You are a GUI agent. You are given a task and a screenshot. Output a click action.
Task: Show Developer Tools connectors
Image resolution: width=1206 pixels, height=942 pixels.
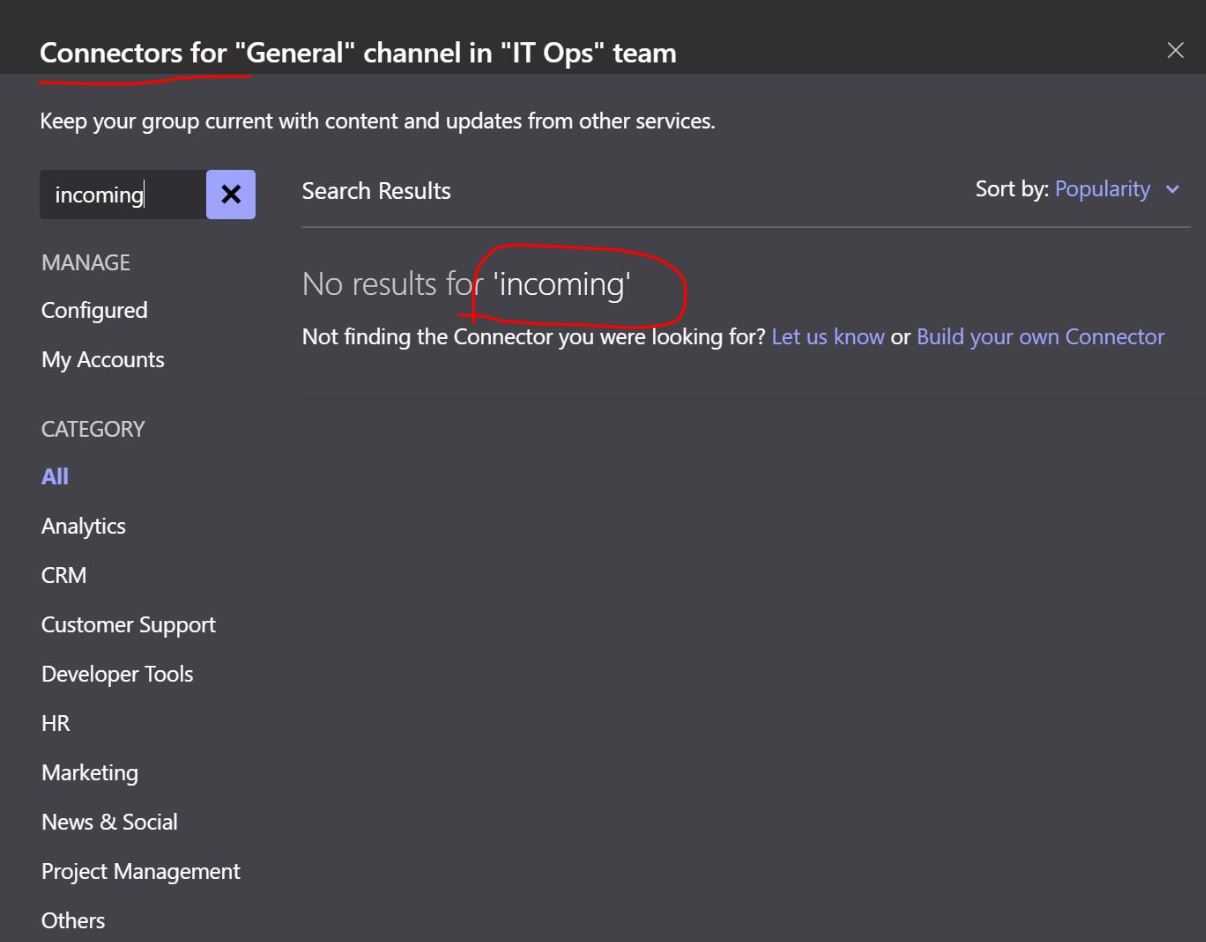(118, 673)
